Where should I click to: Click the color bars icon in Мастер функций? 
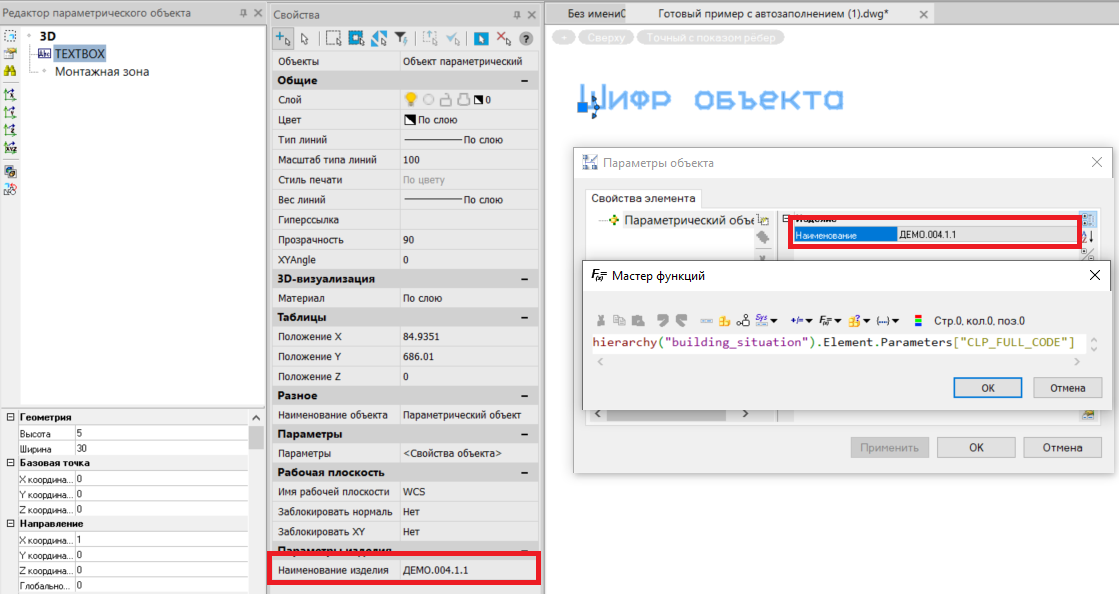[918, 321]
